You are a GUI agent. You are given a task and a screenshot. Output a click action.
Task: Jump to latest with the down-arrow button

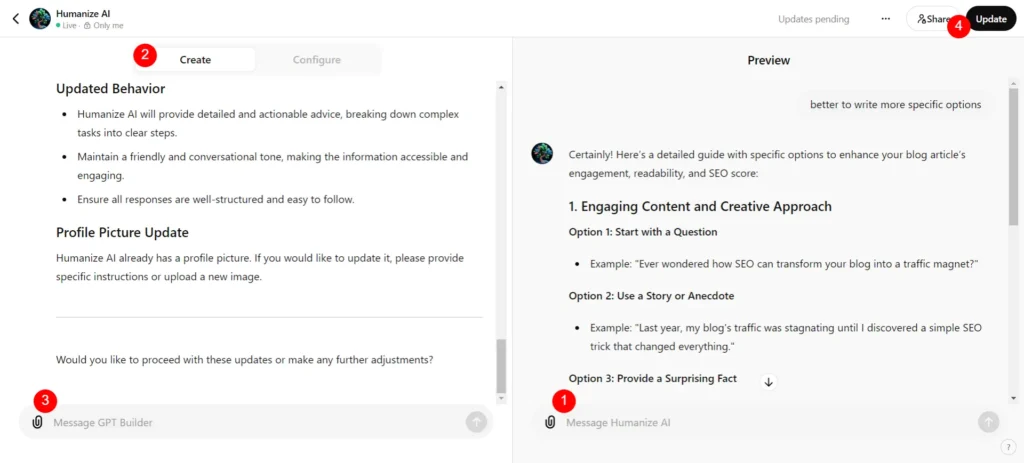(x=769, y=383)
